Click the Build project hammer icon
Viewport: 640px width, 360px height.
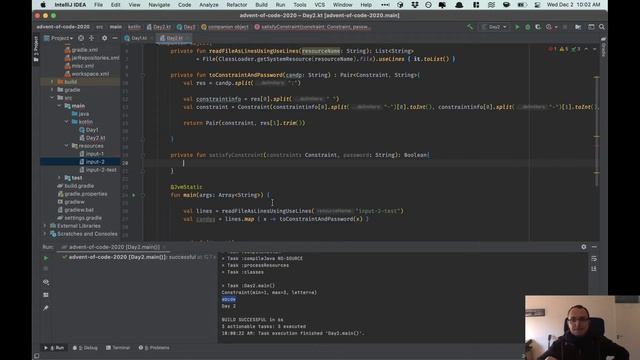point(470,27)
